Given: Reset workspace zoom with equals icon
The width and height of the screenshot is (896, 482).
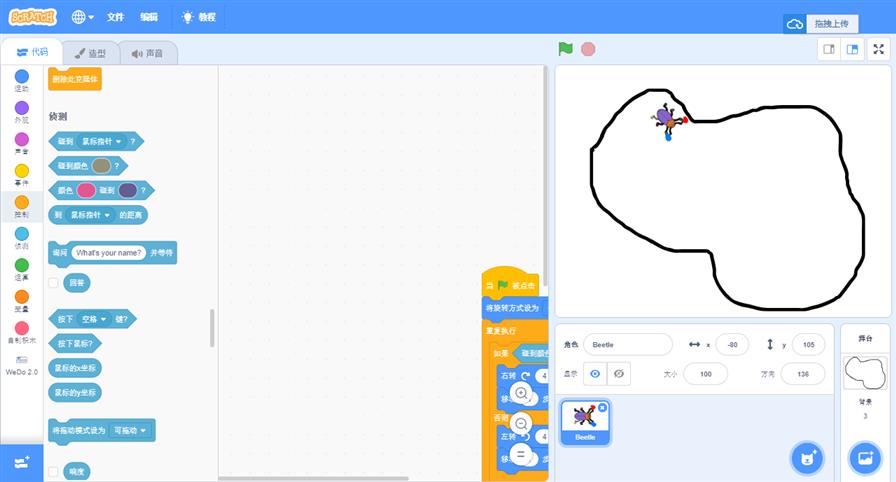Looking at the screenshot, I should [x=521, y=455].
